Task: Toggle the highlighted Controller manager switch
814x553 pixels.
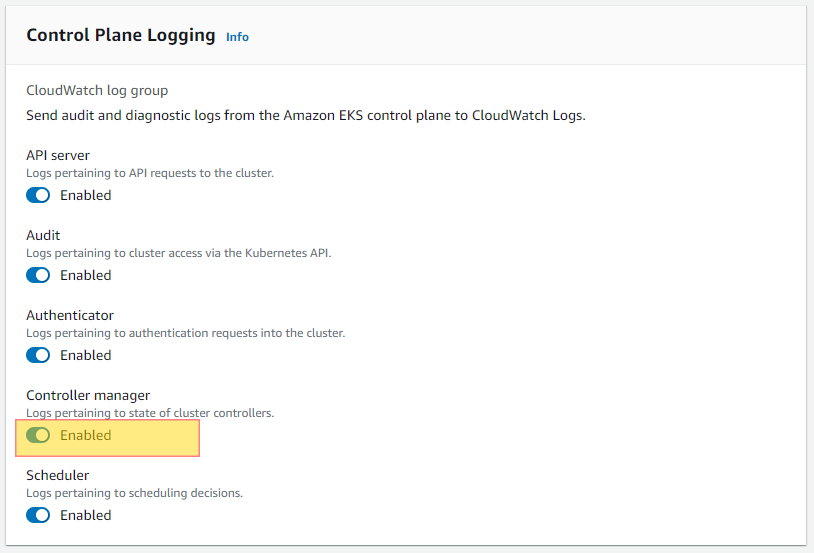Action: 38,435
